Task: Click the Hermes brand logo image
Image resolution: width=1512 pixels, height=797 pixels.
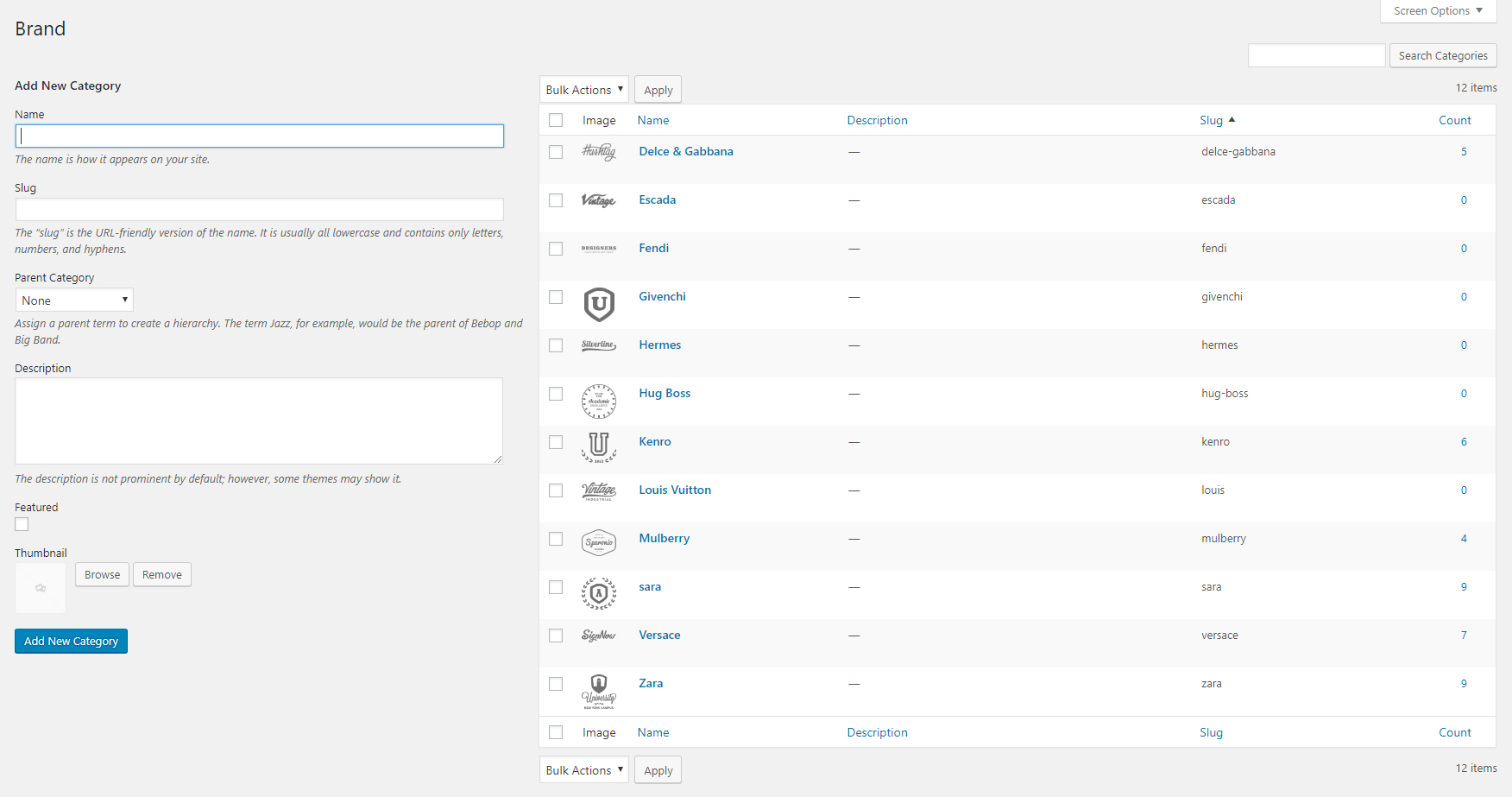Action: click(599, 345)
